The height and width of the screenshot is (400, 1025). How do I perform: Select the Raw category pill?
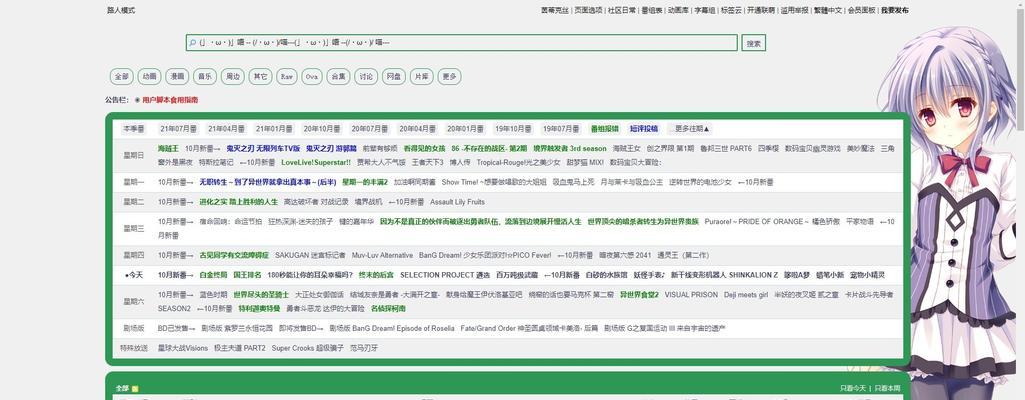pos(286,76)
